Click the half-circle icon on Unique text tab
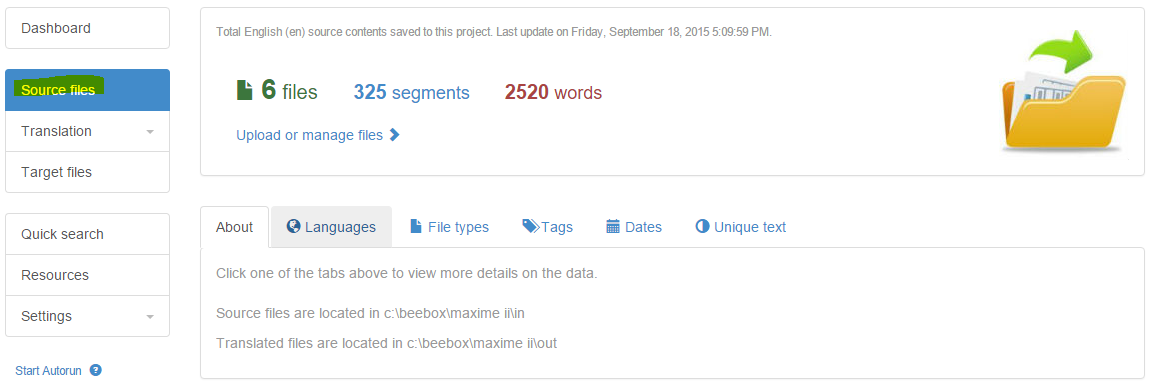This screenshot has height=385, width=1153. (702, 226)
